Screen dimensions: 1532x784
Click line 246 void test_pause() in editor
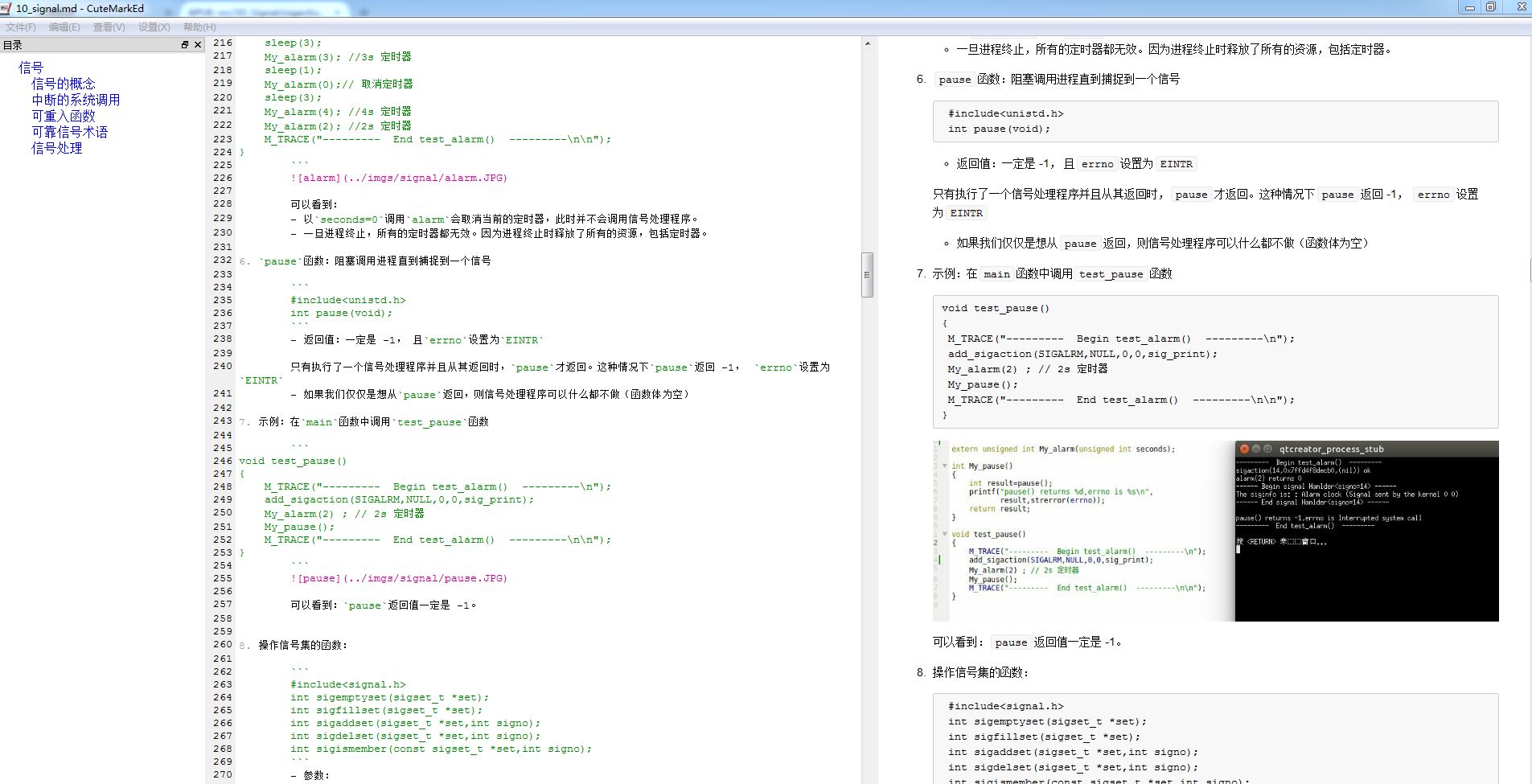(293, 461)
